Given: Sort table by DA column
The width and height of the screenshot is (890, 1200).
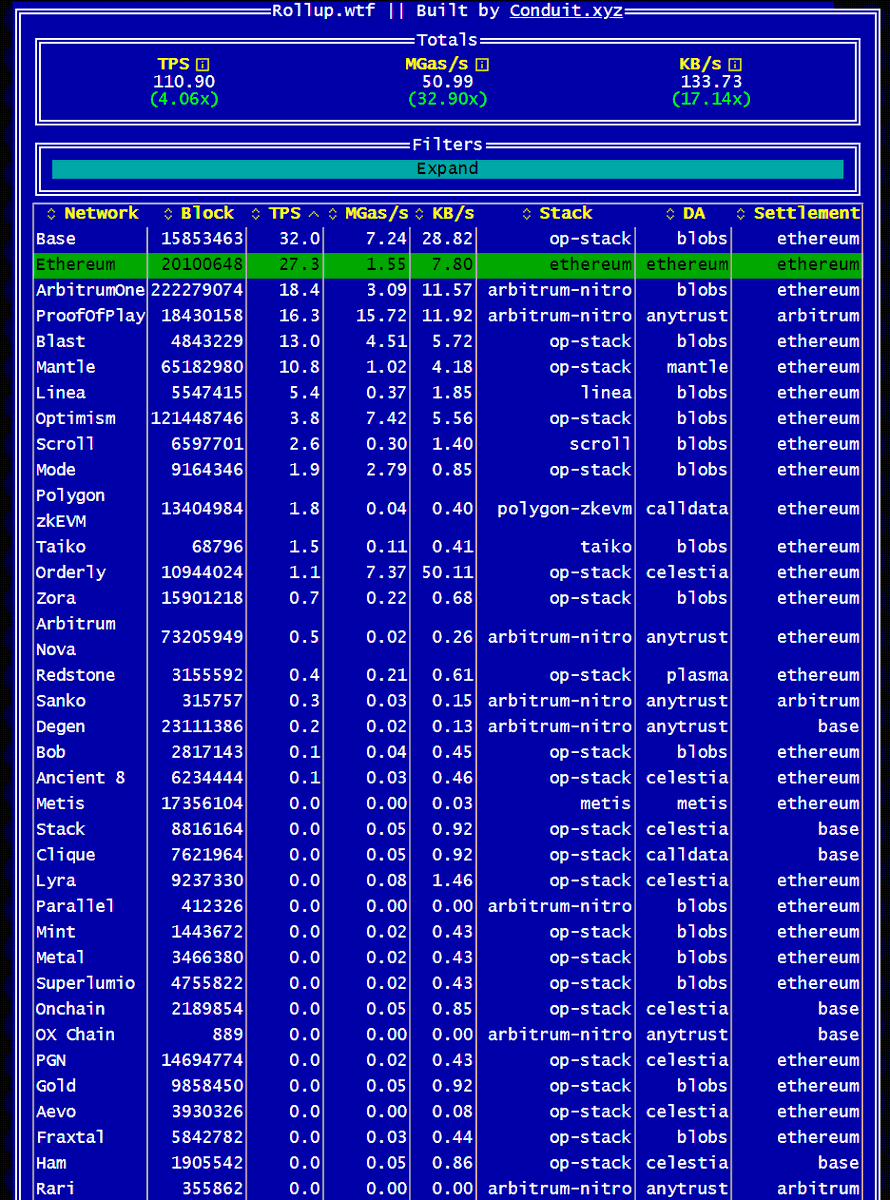Looking at the screenshot, I should pos(684,213).
